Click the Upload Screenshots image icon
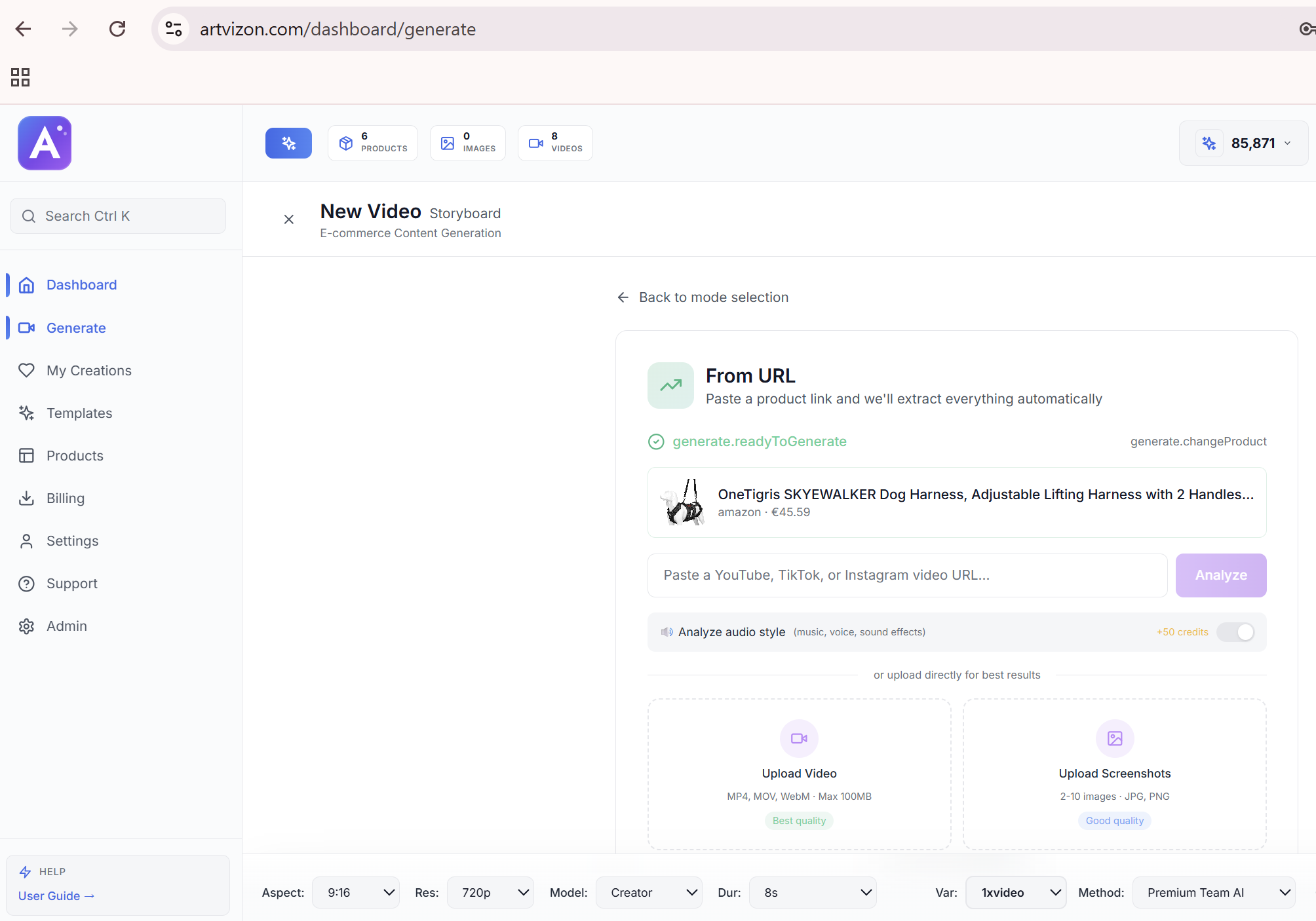 click(x=1114, y=738)
